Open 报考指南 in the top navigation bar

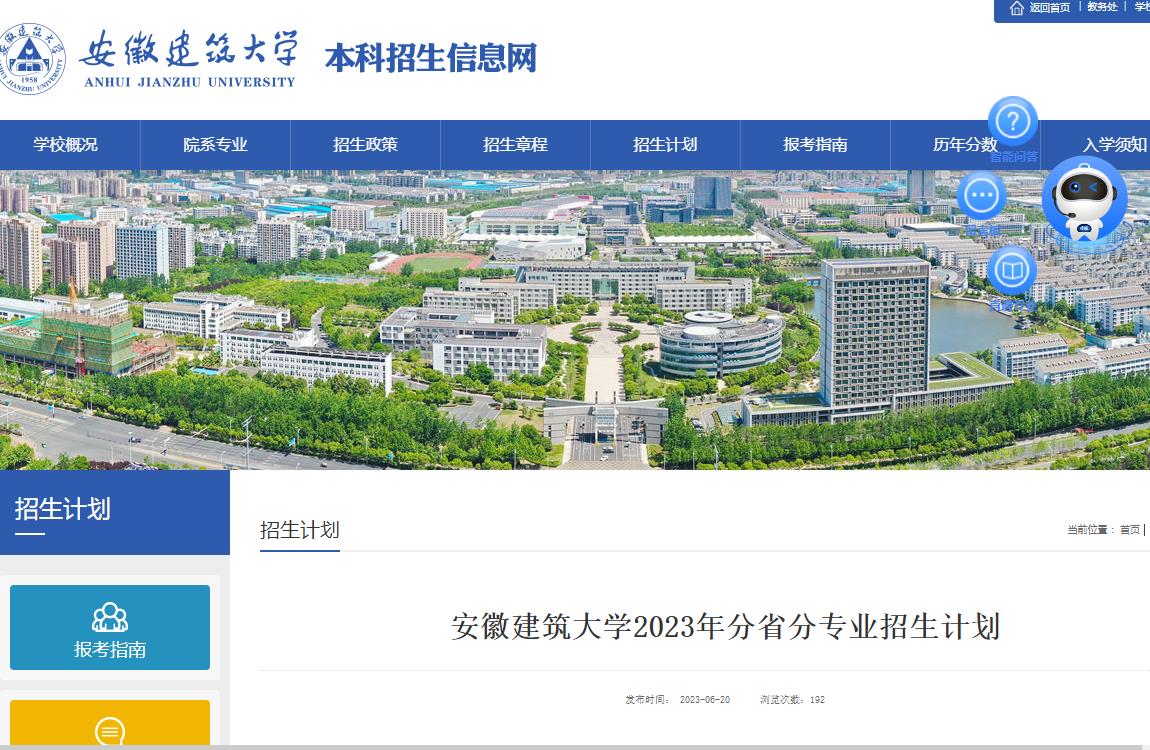(x=816, y=144)
